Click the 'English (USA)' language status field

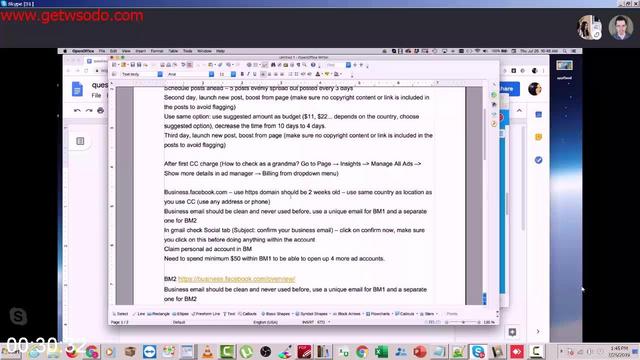click(x=265, y=322)
